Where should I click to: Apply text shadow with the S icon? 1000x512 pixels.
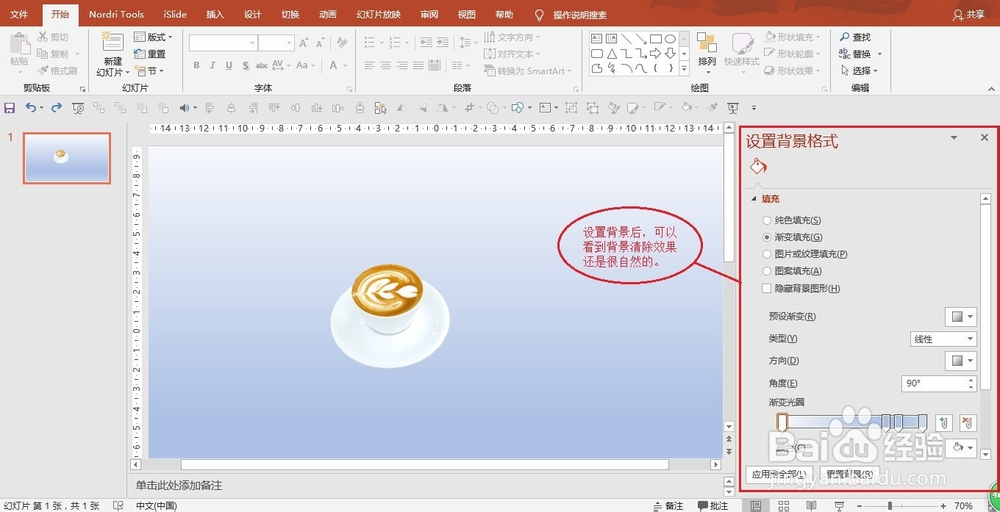tap(245, 65)
